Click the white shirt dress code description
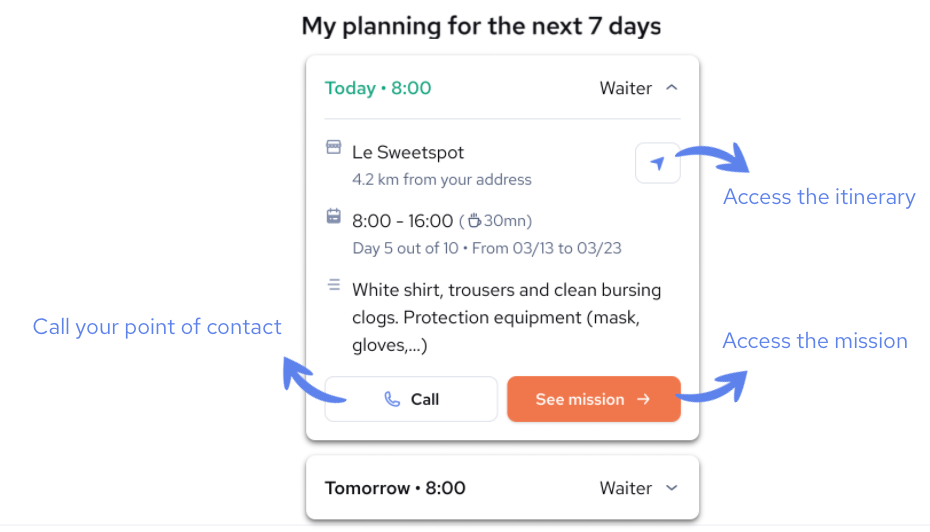Image resolution: width=930 pixels, height=532 pixels. pyautogui.click(x=506, y=318)
